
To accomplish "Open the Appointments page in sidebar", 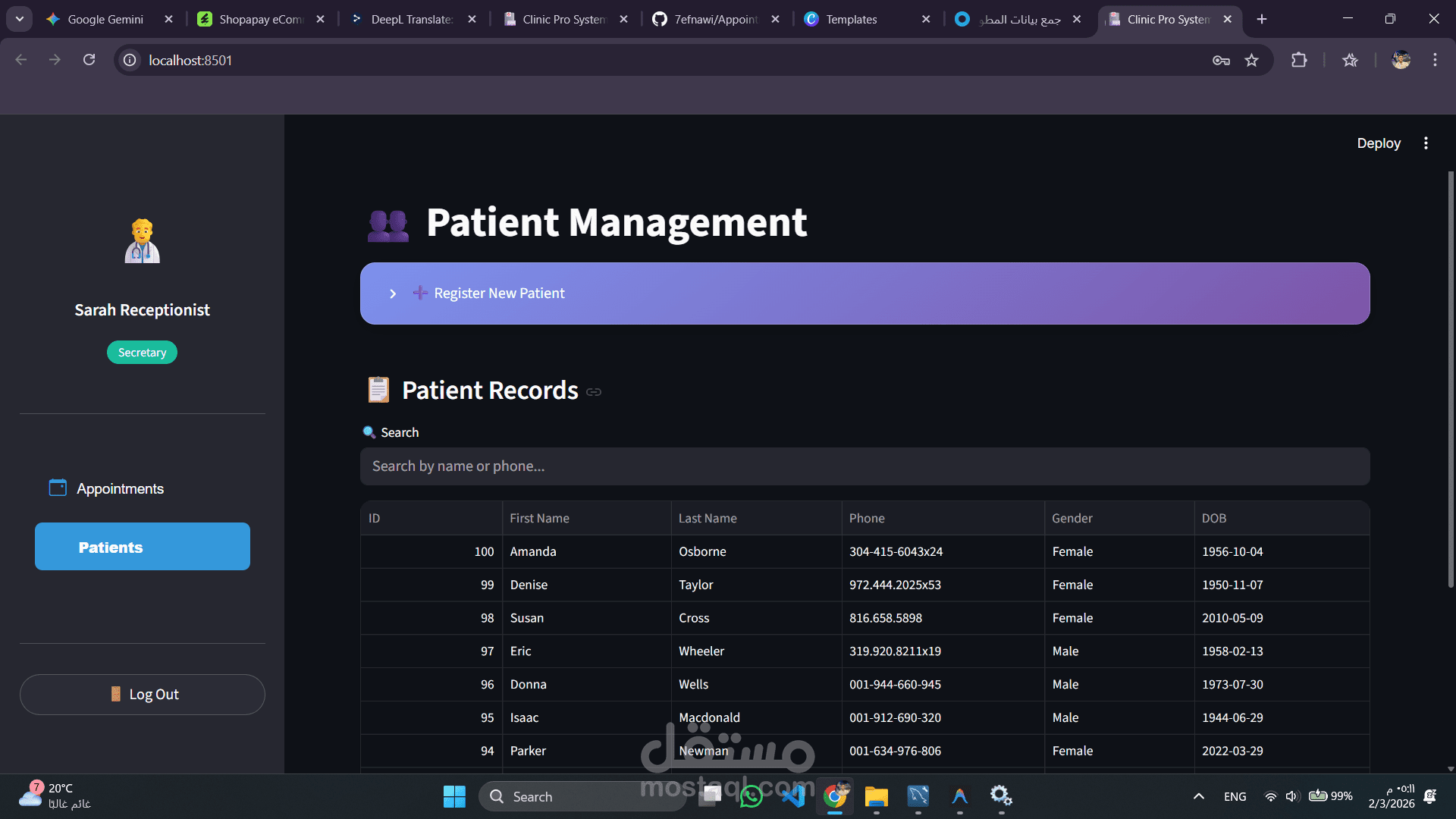I will pos(120,488).
